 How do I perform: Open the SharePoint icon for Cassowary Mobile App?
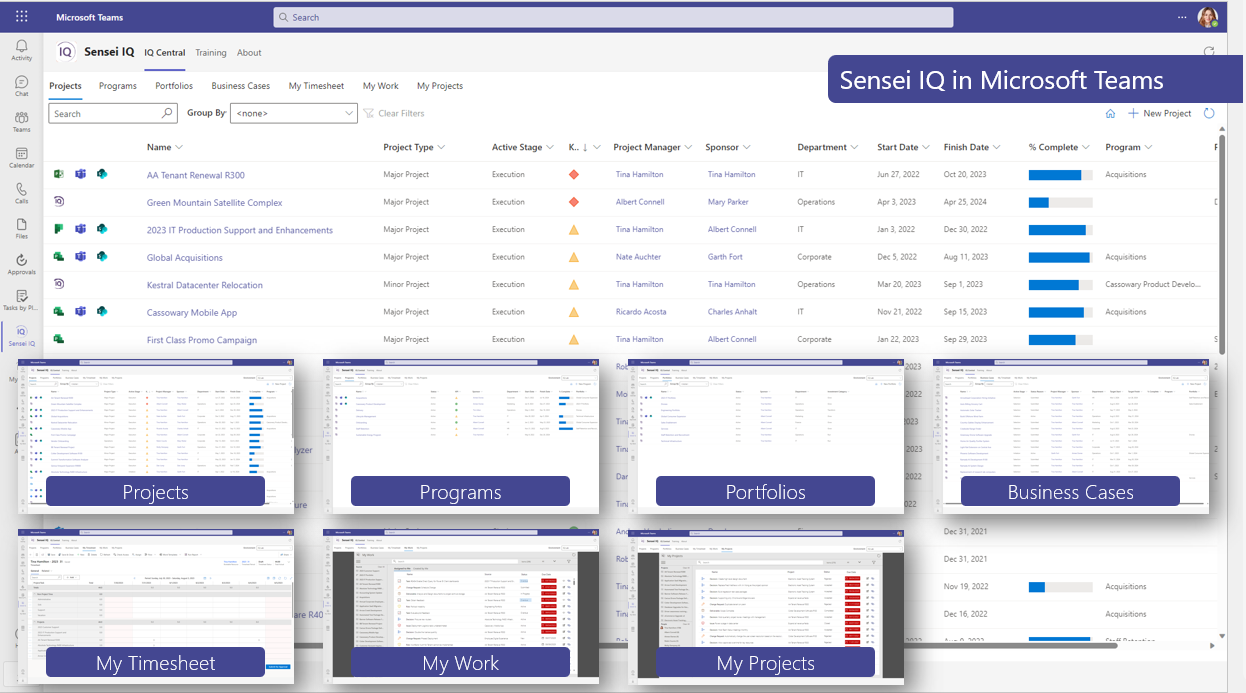pyautogui.click(x=101, y=312)
